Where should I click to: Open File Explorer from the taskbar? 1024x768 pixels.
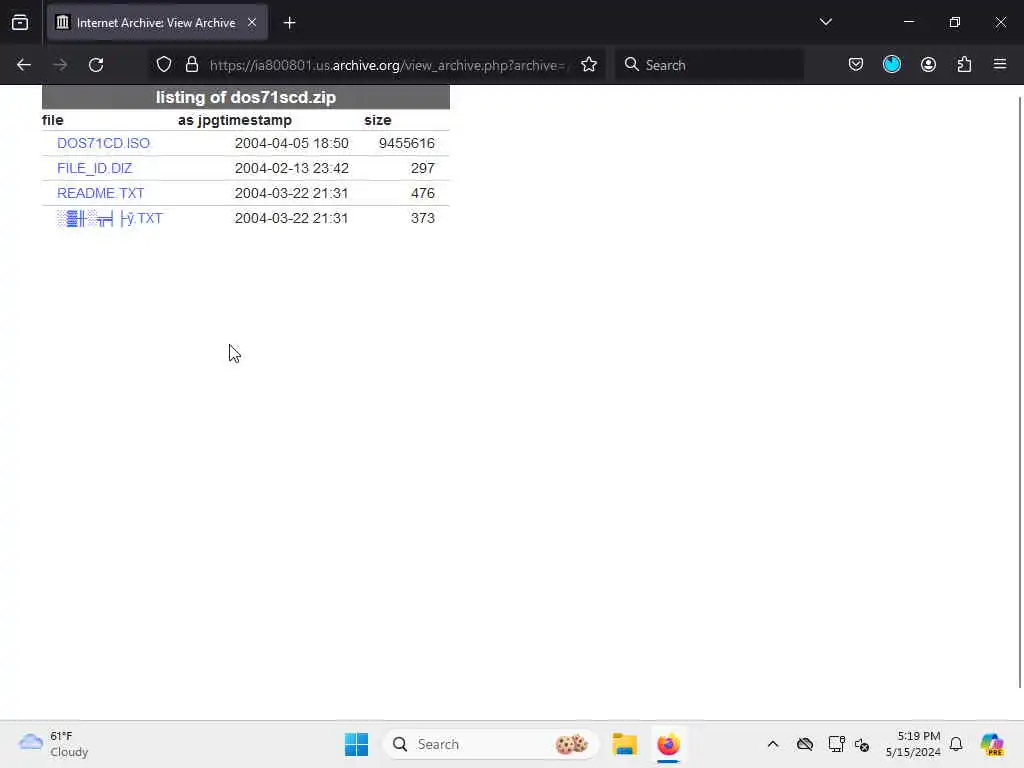point(624,744)
